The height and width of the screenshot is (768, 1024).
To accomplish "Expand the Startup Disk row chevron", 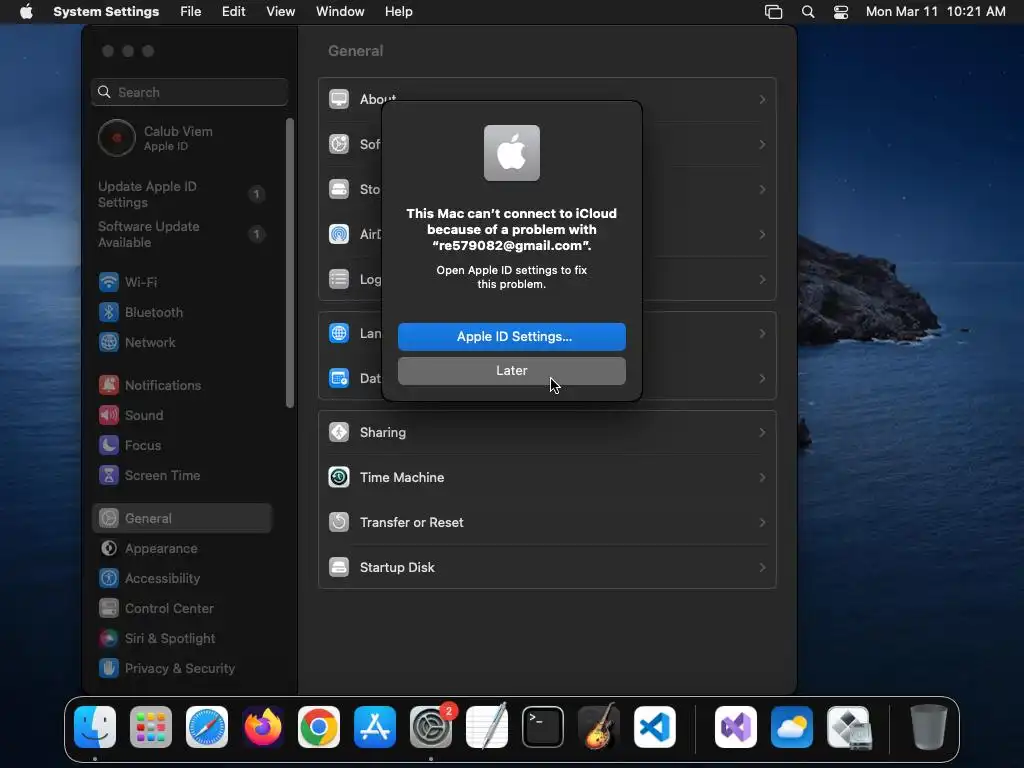I will pyautogui.click(x=762, y=568).
